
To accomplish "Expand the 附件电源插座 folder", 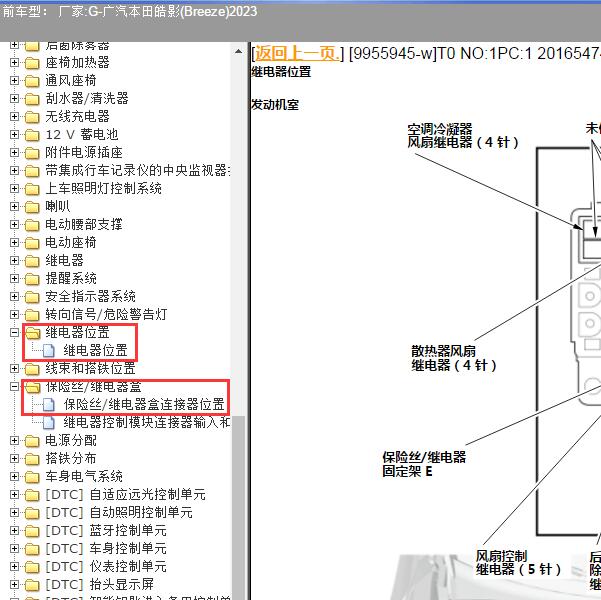I will point(15,153).
